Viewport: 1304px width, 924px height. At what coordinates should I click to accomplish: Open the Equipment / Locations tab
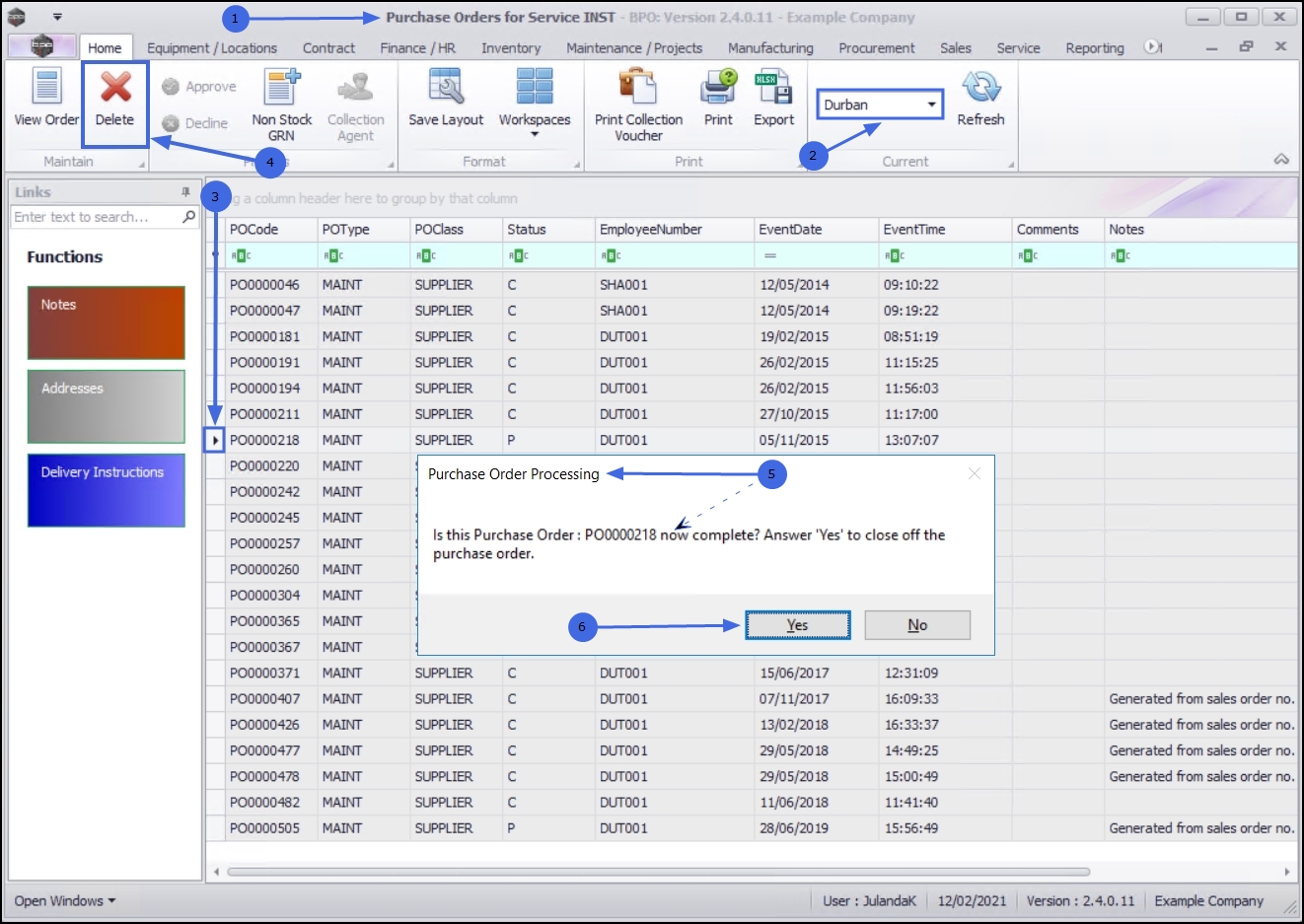212,47
